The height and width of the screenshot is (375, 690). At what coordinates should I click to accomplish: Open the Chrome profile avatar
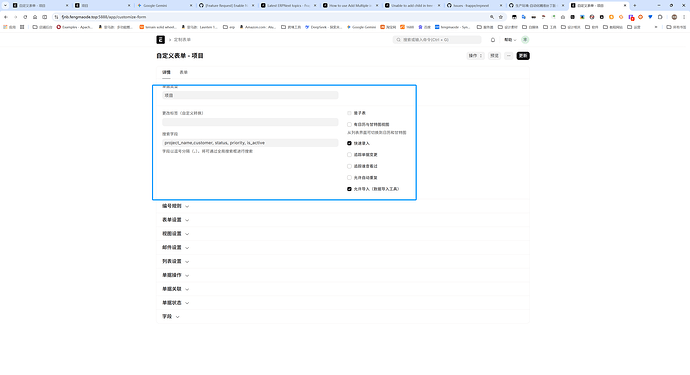(674, 17)
